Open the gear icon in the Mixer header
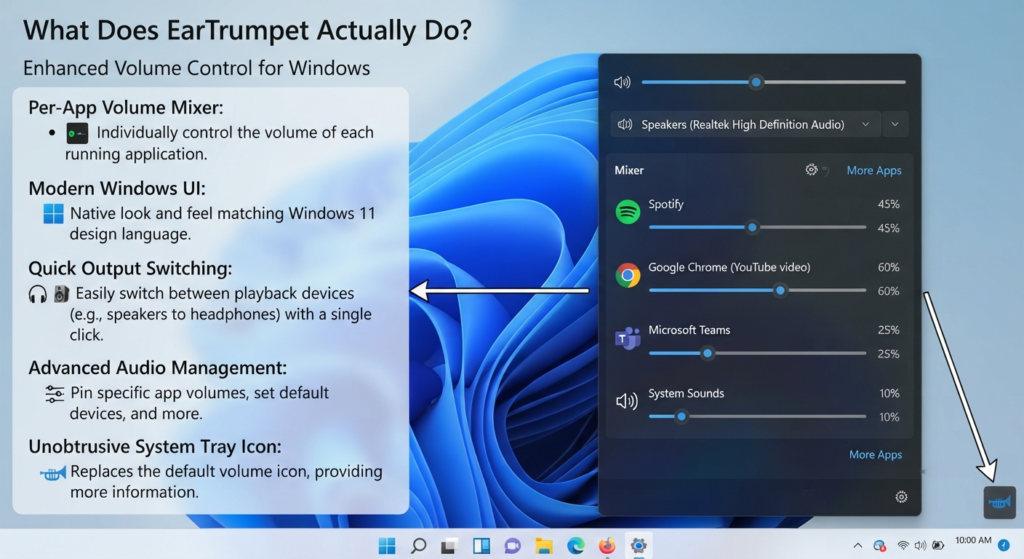This screenshot has height=559, width=1024. (811, 170)
